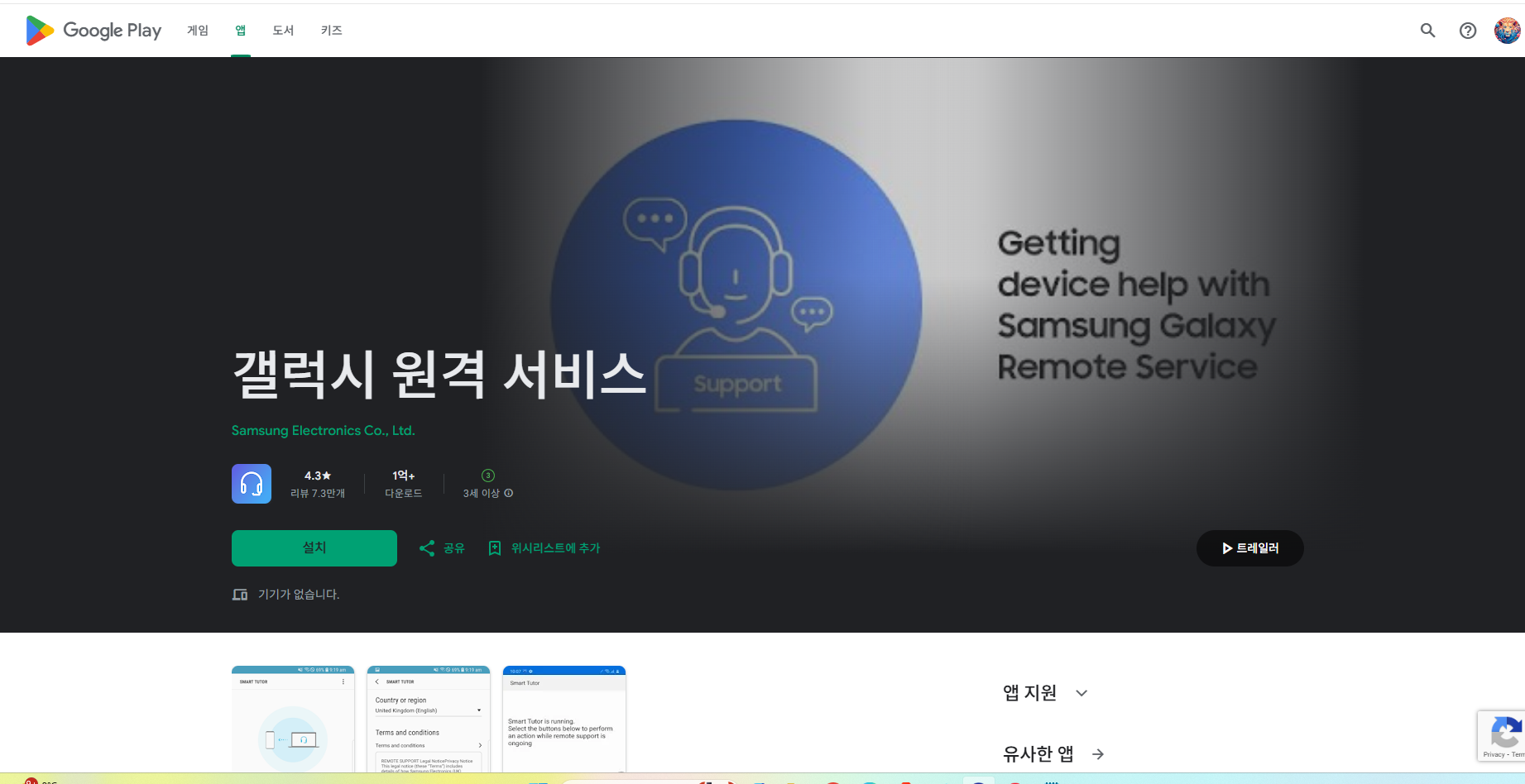Expand the 앱 지원 section

click(1081, 693)
